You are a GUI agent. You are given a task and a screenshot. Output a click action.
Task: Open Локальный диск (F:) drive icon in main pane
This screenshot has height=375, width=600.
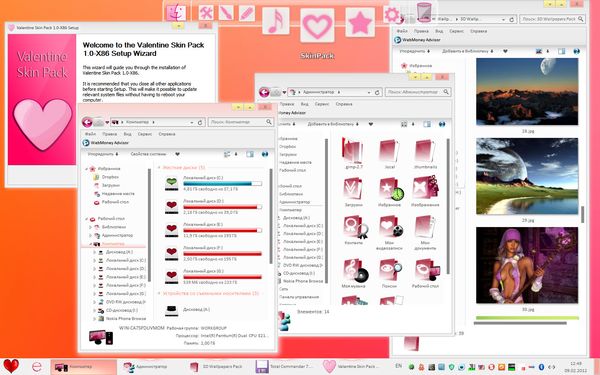[x=171, y=253]
